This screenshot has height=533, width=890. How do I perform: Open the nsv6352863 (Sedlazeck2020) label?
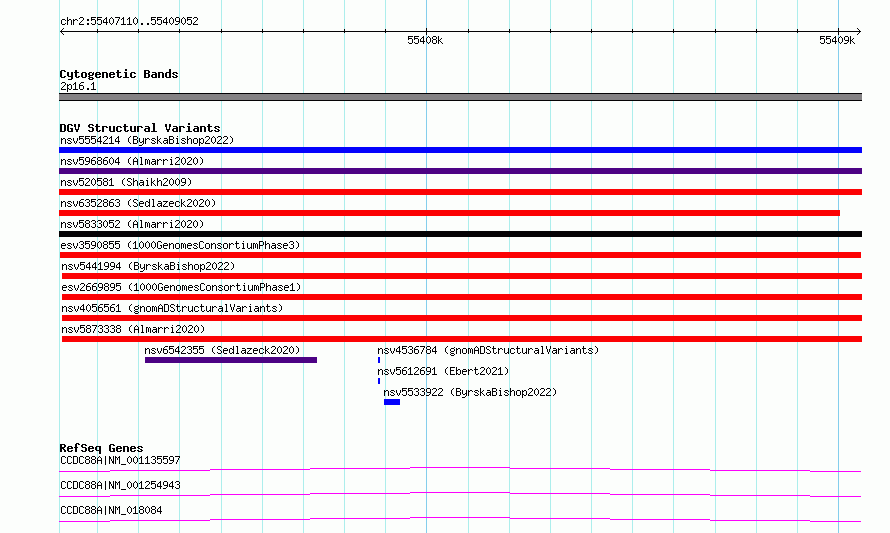click(x=138, y=203)
